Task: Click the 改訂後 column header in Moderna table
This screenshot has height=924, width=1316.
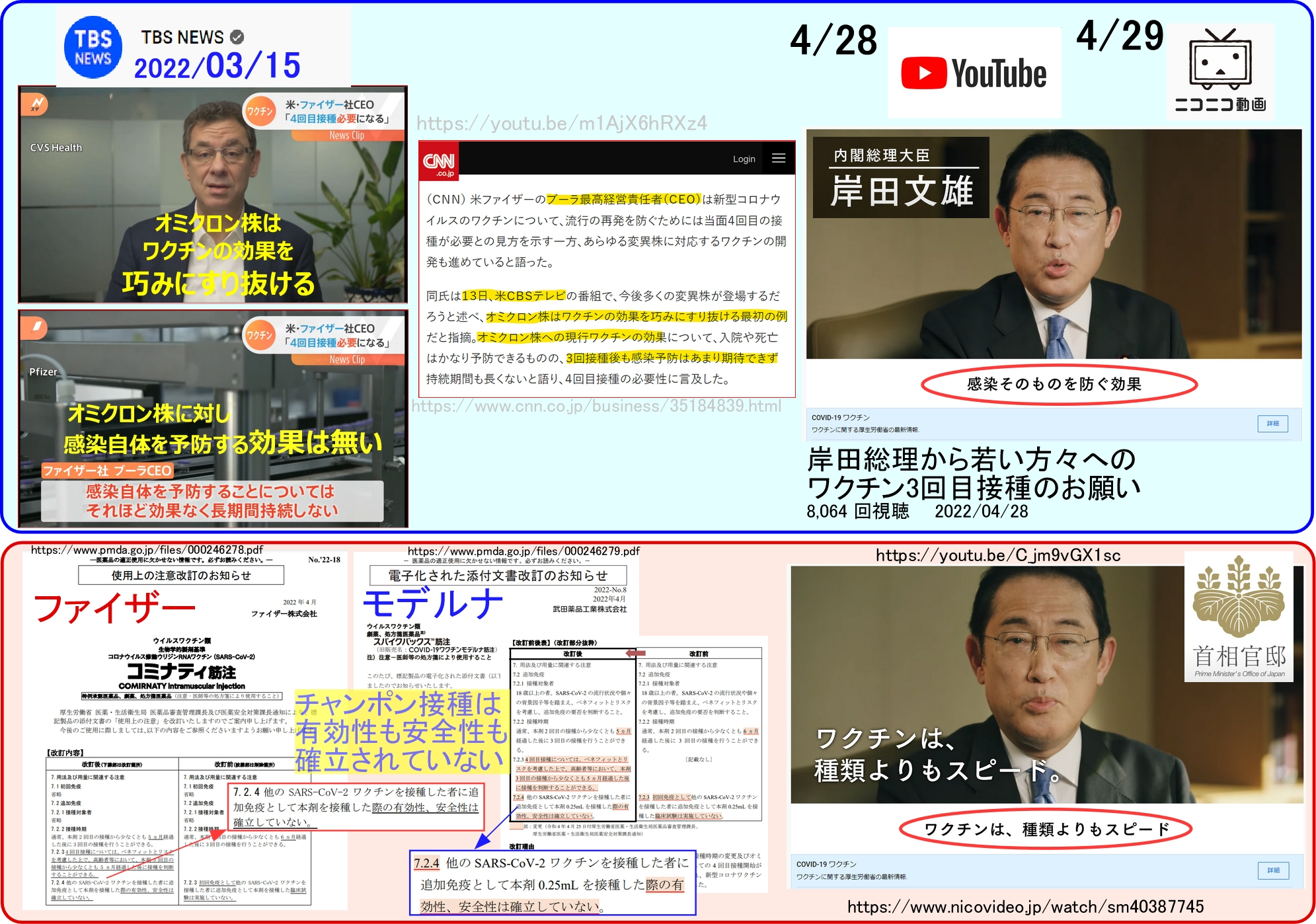Action: 572,654
